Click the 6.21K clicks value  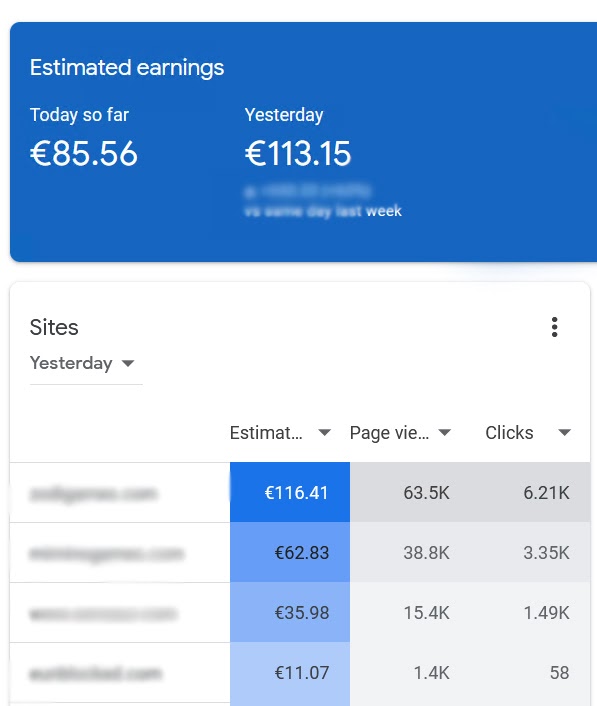click(x=547, y=493)
